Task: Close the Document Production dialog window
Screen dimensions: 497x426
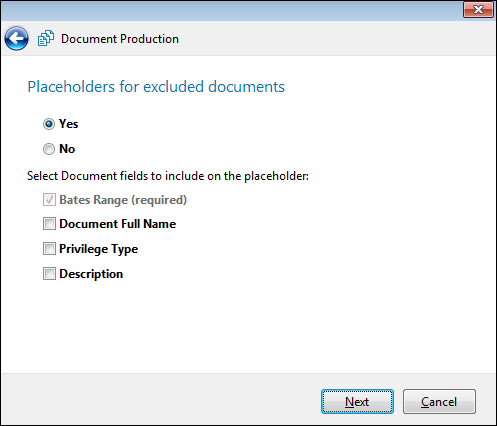Action: coord(478,9)
